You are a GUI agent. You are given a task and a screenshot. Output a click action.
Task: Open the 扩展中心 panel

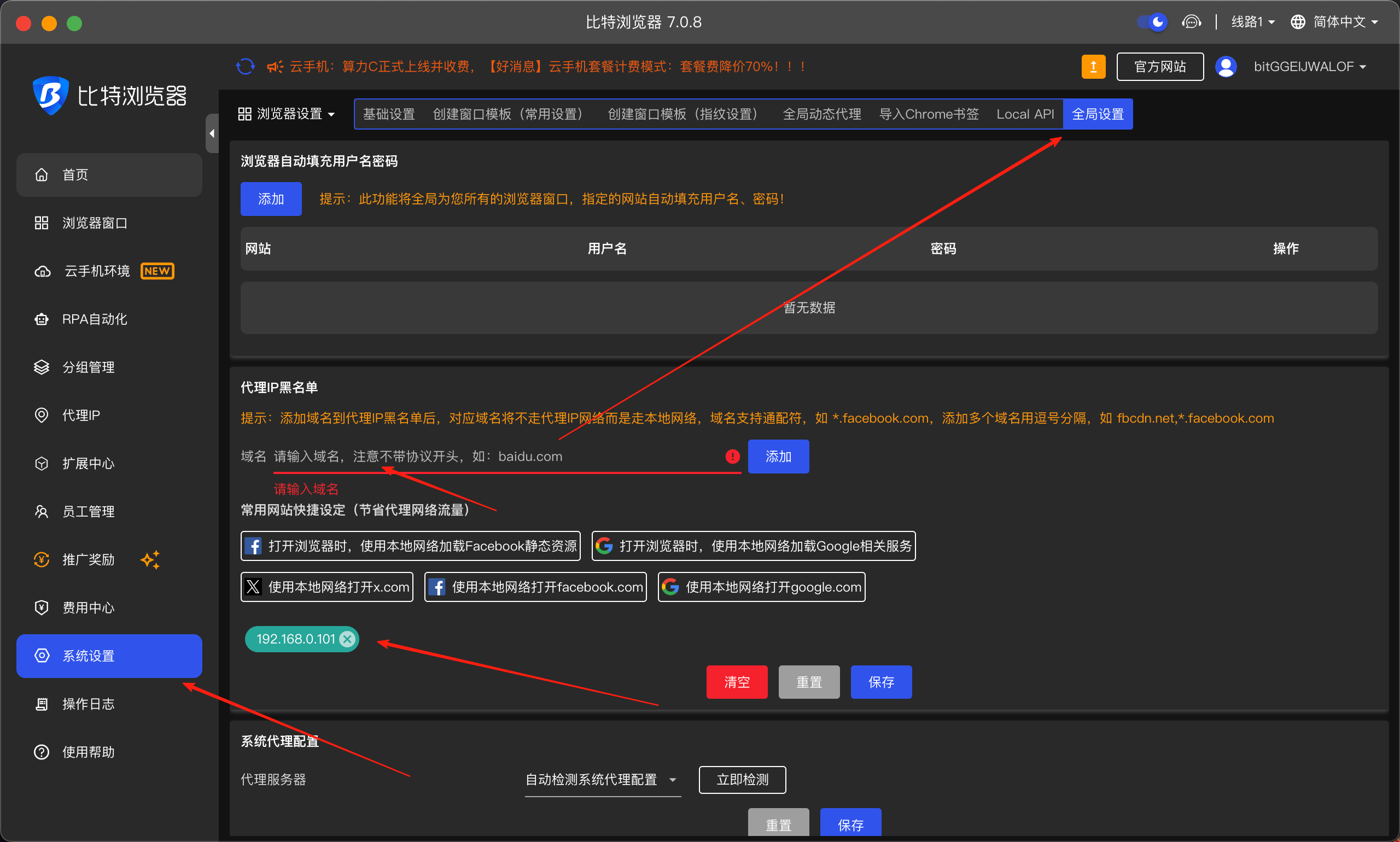(x=87, y=463)
